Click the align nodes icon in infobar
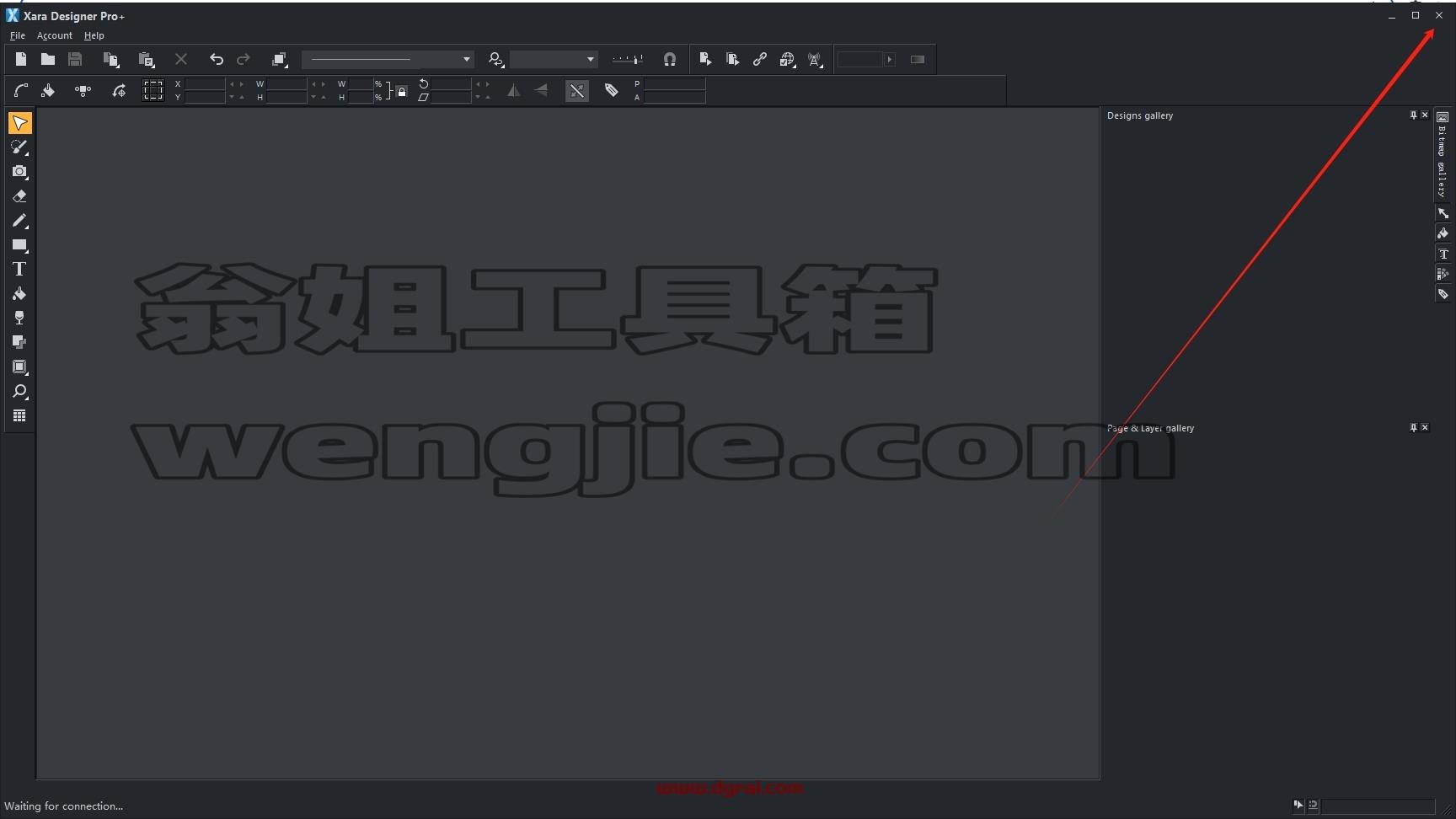Screen dimensions: 1456x819 [x=83, y=90]
